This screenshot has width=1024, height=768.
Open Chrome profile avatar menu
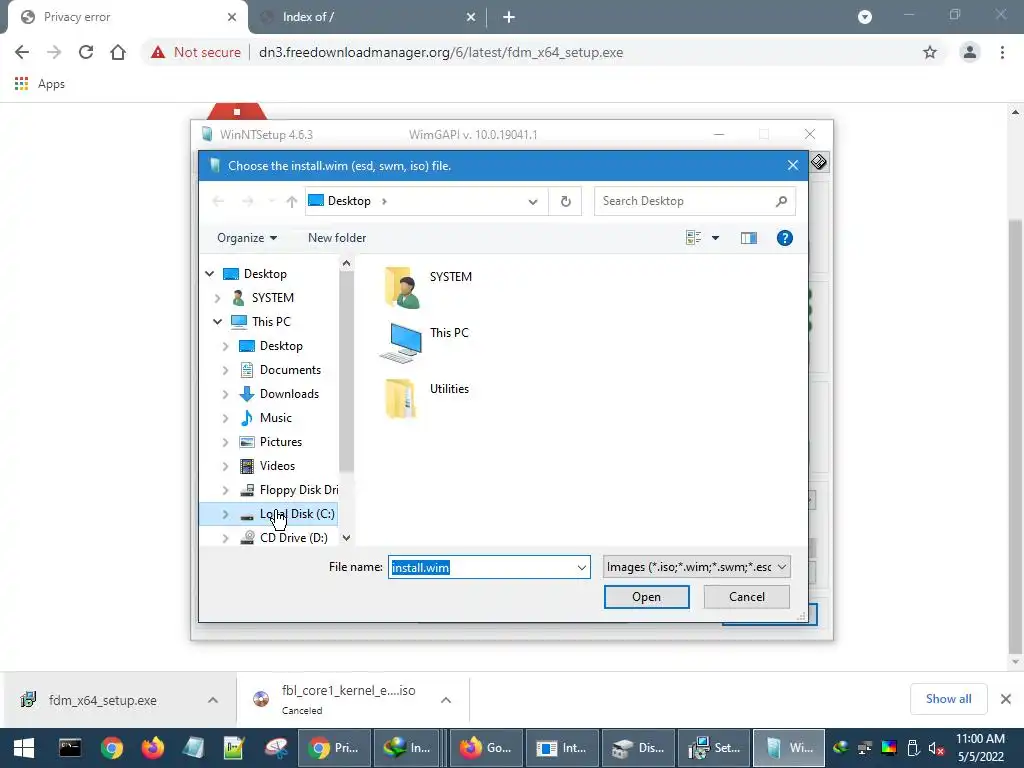click(x=970, y=52)
